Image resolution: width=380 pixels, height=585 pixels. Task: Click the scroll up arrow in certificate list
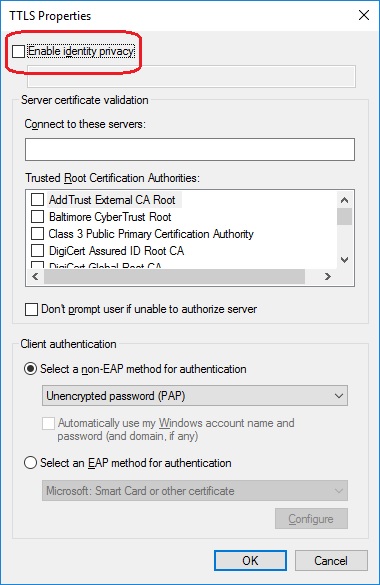[x=345, y=200]
